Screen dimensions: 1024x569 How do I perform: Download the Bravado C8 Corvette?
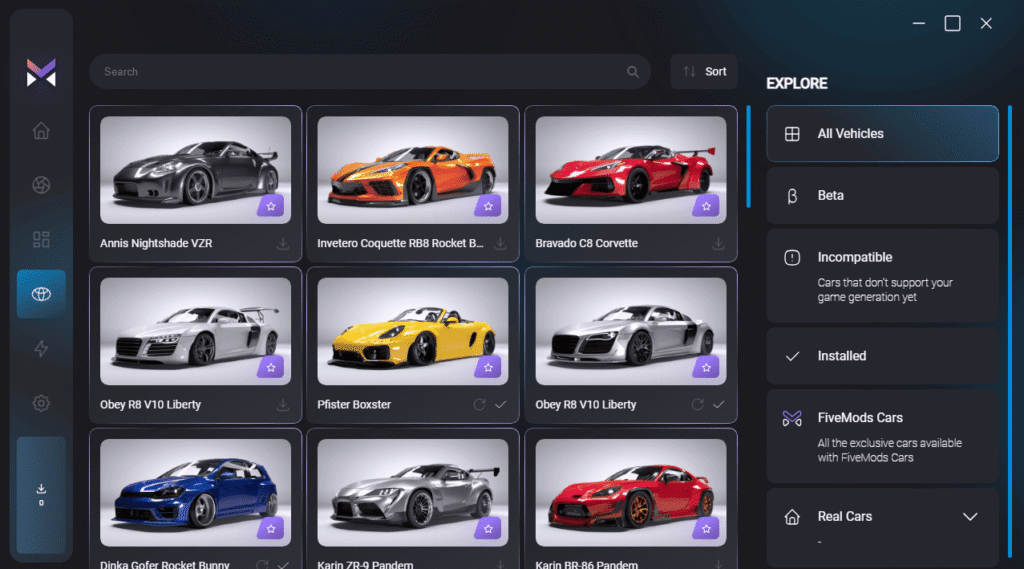point(718,244)
